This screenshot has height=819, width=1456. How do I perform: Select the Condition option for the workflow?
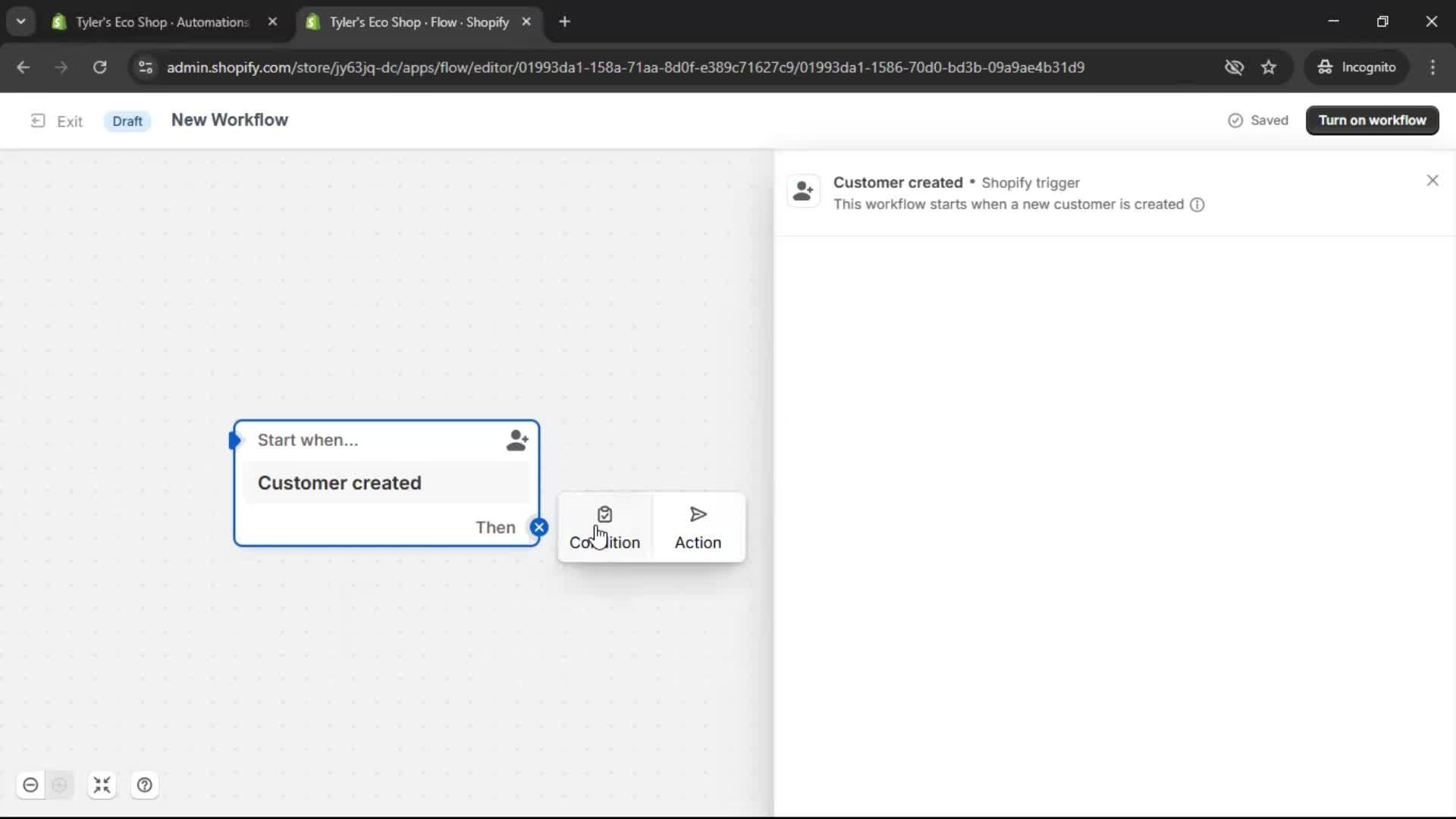coord(604,527)
